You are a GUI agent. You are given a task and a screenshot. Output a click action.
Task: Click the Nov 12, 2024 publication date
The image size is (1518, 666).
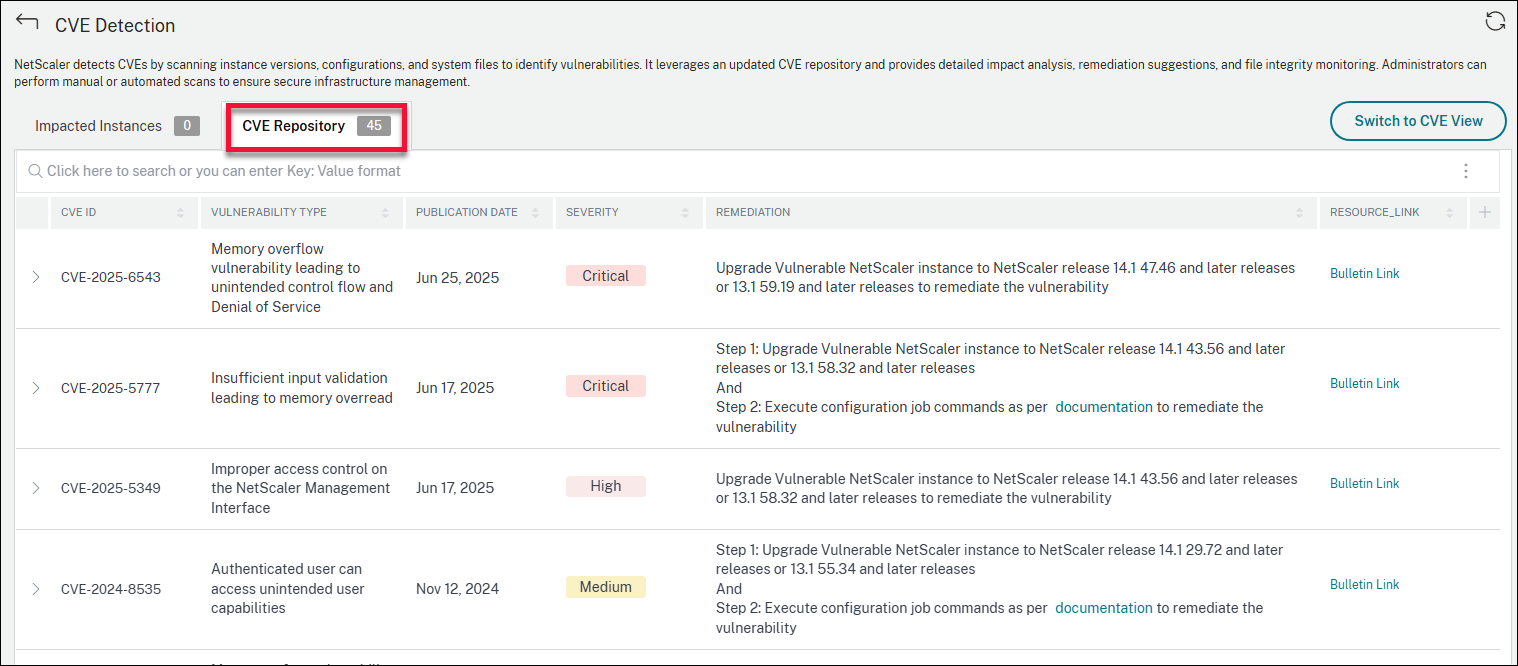[x=458, y=589]
